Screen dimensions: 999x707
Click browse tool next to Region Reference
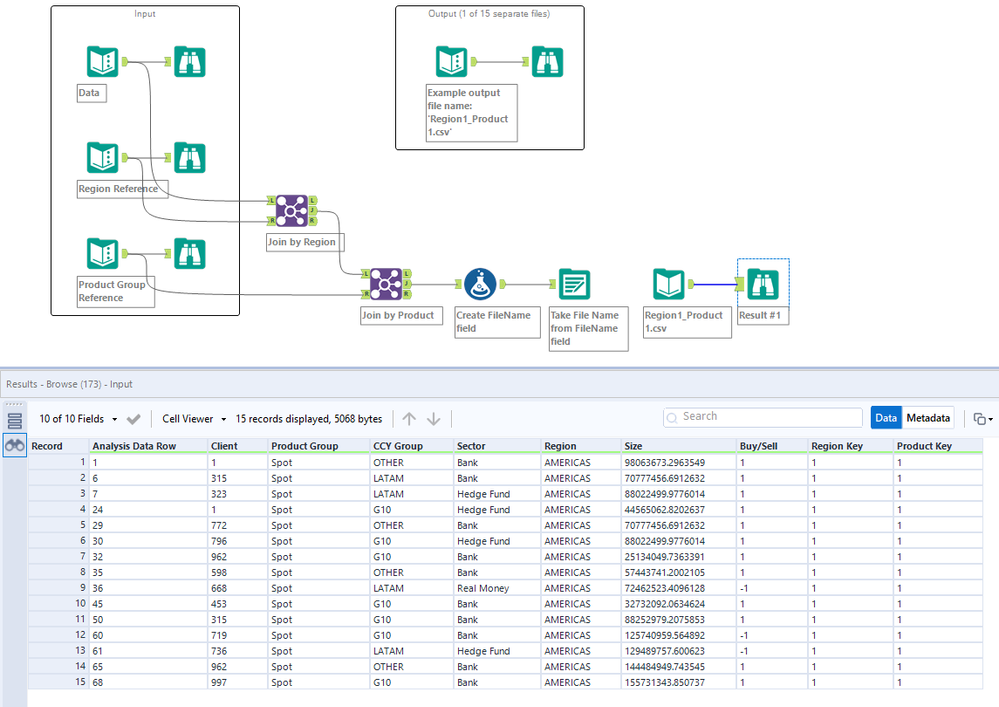(x=189, y=158)
